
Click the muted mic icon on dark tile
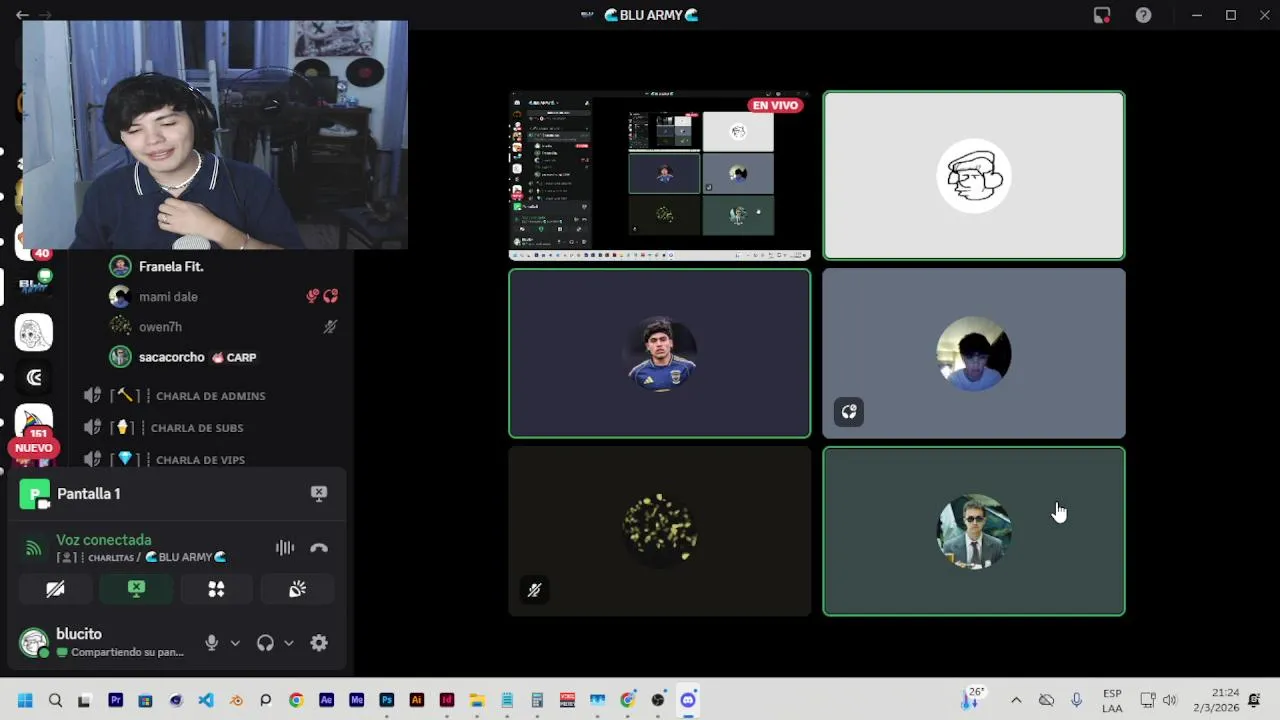pos(534,590)
